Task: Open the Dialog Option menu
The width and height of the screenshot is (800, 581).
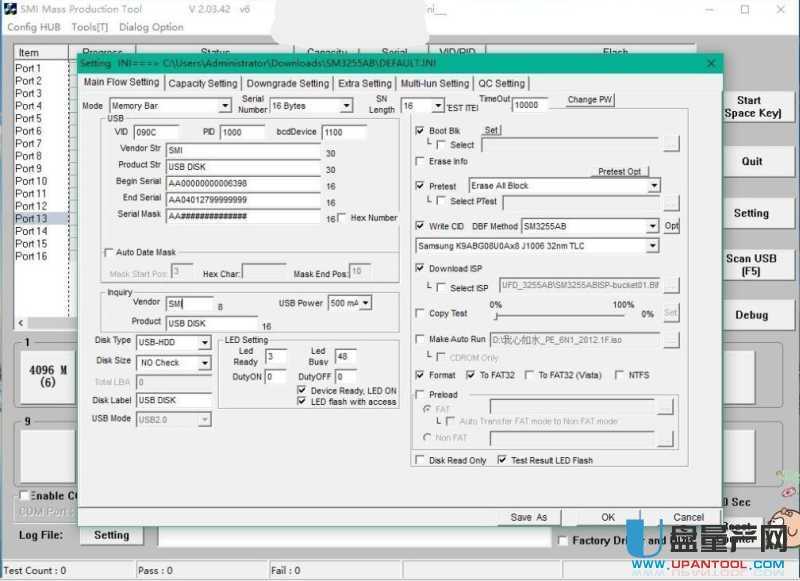Action: click(151, 27)
